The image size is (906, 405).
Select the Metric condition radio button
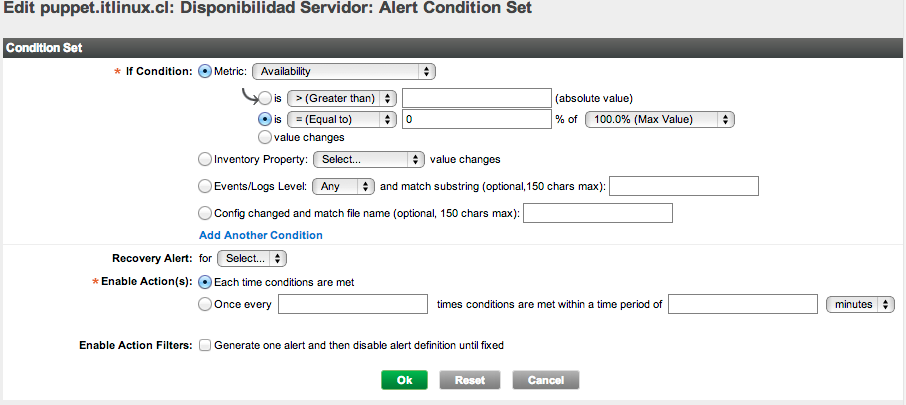[x=205, y=71]
